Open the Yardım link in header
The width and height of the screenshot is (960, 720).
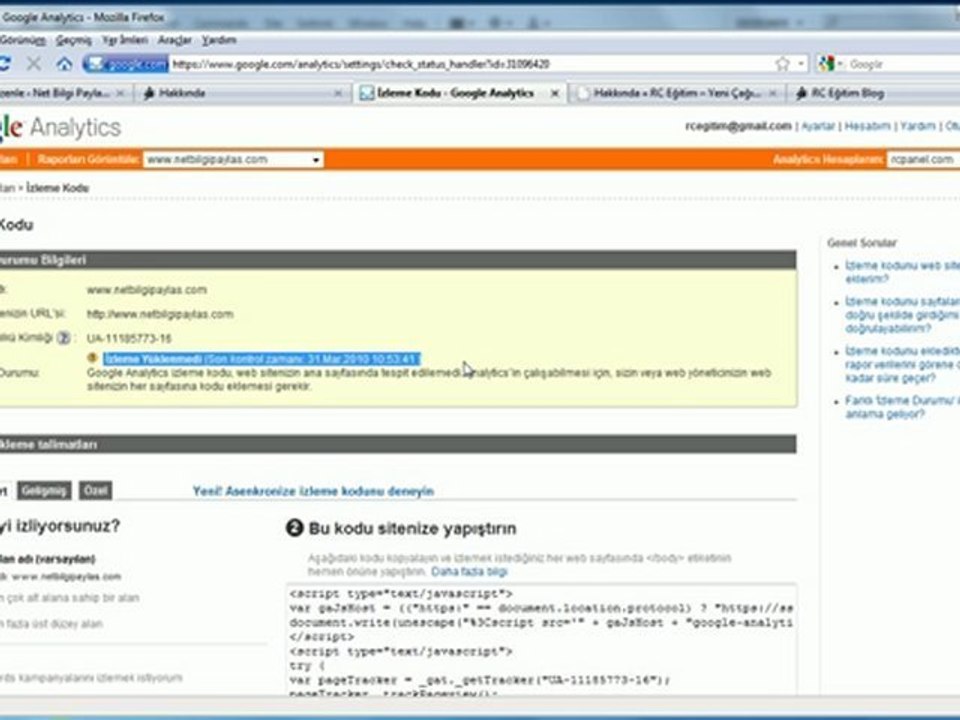pyautogui.click(x=918, y=126)
